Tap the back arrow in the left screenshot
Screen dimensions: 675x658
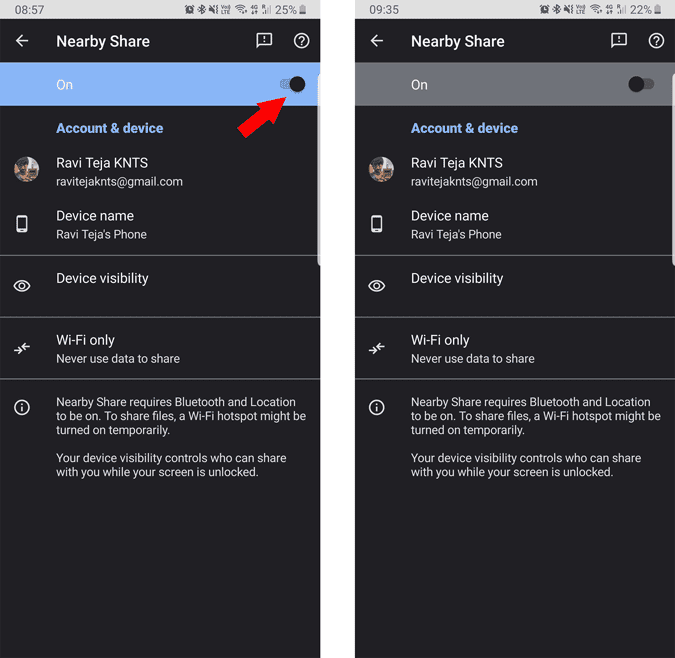(22, 41)
